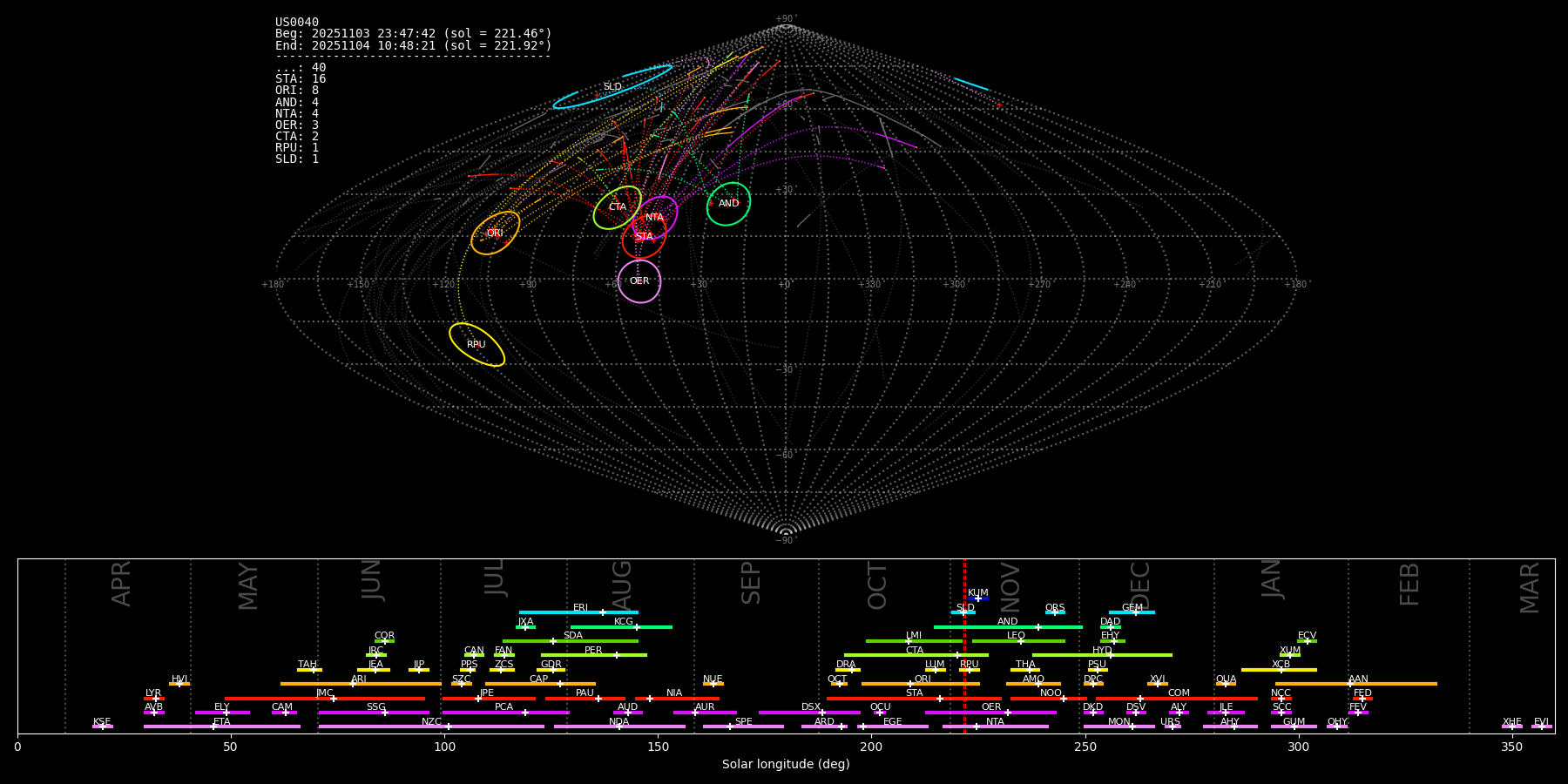Select the OER pink radiant circle
Image resolution: width=1568 pixels, height=784 pixels.
639,281
